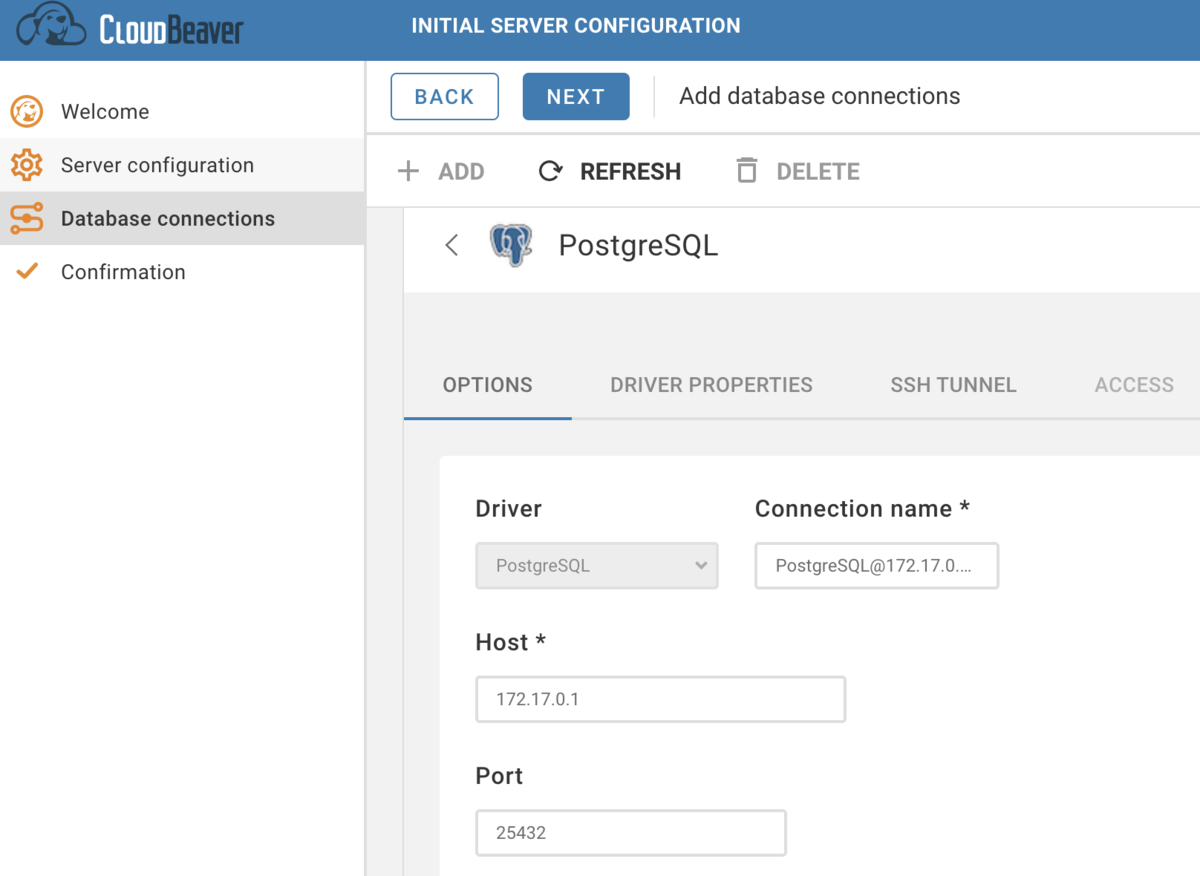Screen dimensions: 1200x876
Task: Click the Confirmation checkmark icon
Action: click(27, 271)
